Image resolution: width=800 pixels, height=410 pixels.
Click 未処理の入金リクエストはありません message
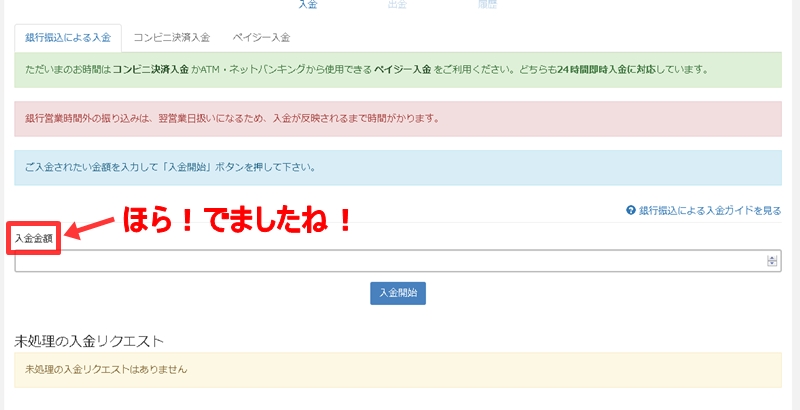click(106, 369)
